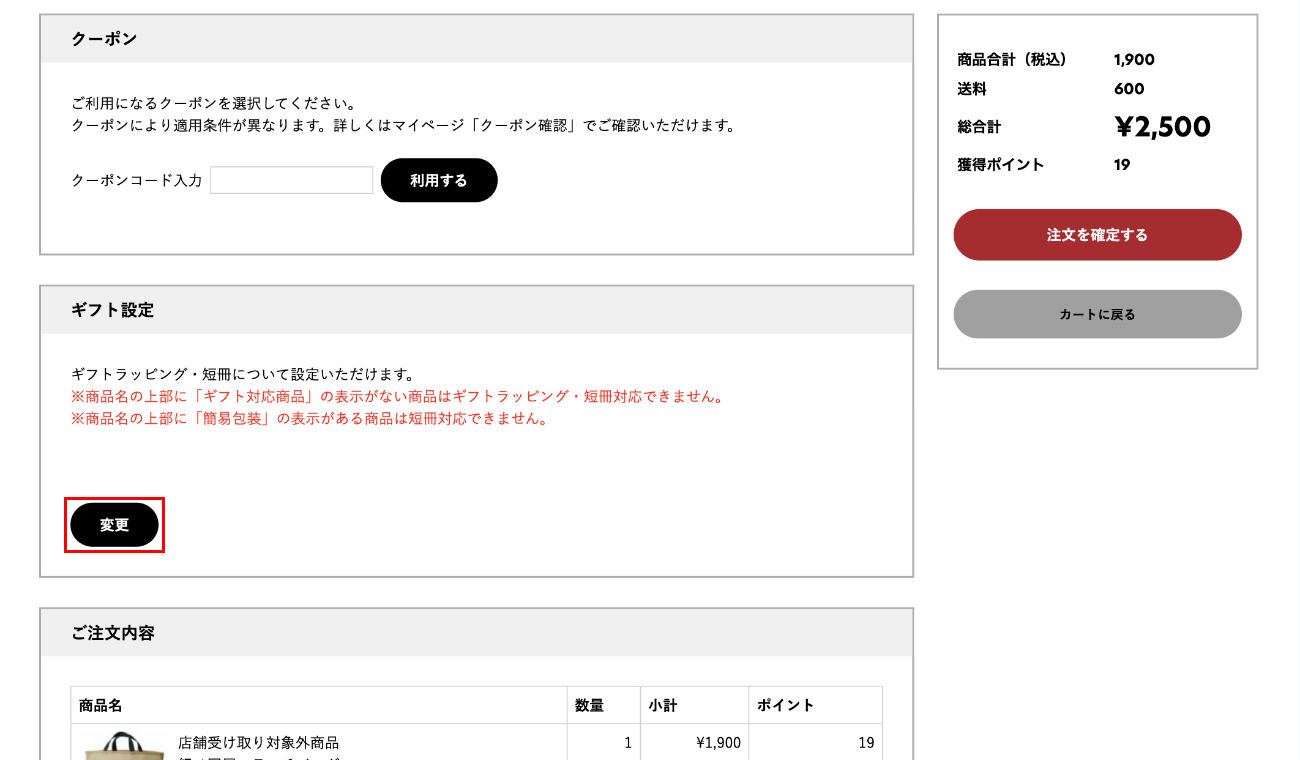Select the 商品名 column header
The width and height of the screenshot is (1300, 760).
(x=100, y=705)
